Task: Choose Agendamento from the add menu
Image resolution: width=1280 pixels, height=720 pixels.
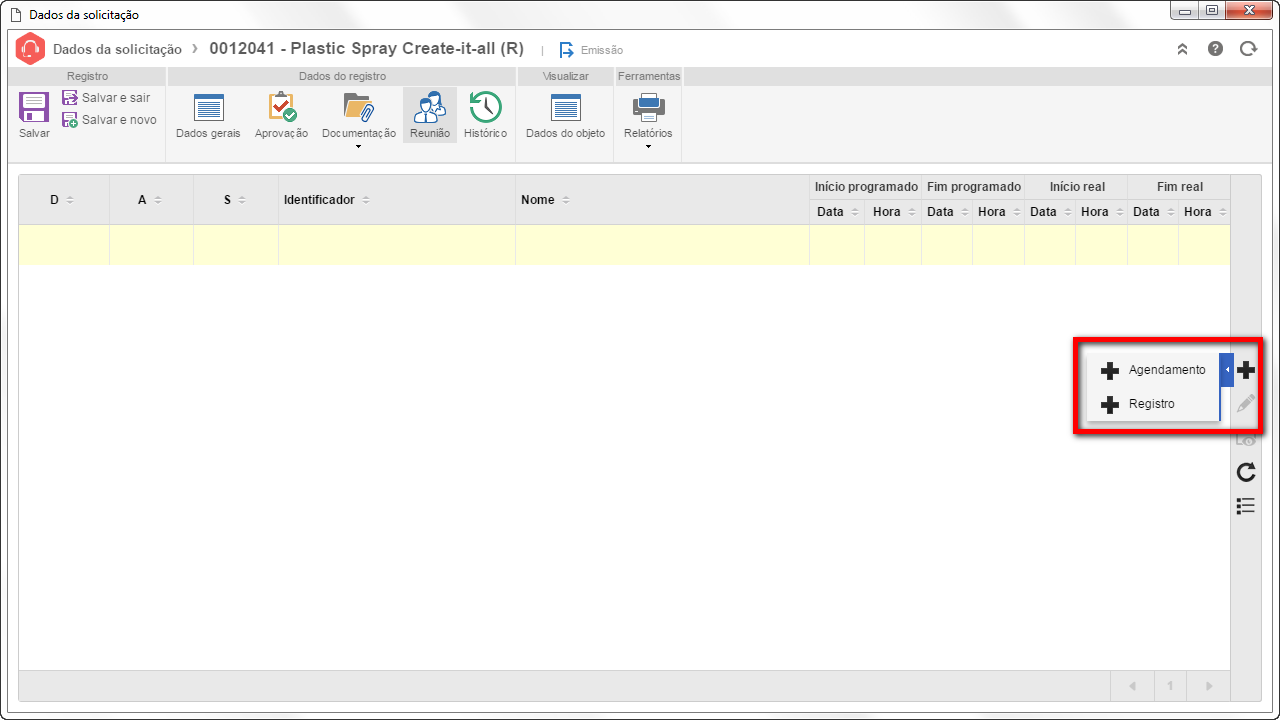Action: [1153, 370]
